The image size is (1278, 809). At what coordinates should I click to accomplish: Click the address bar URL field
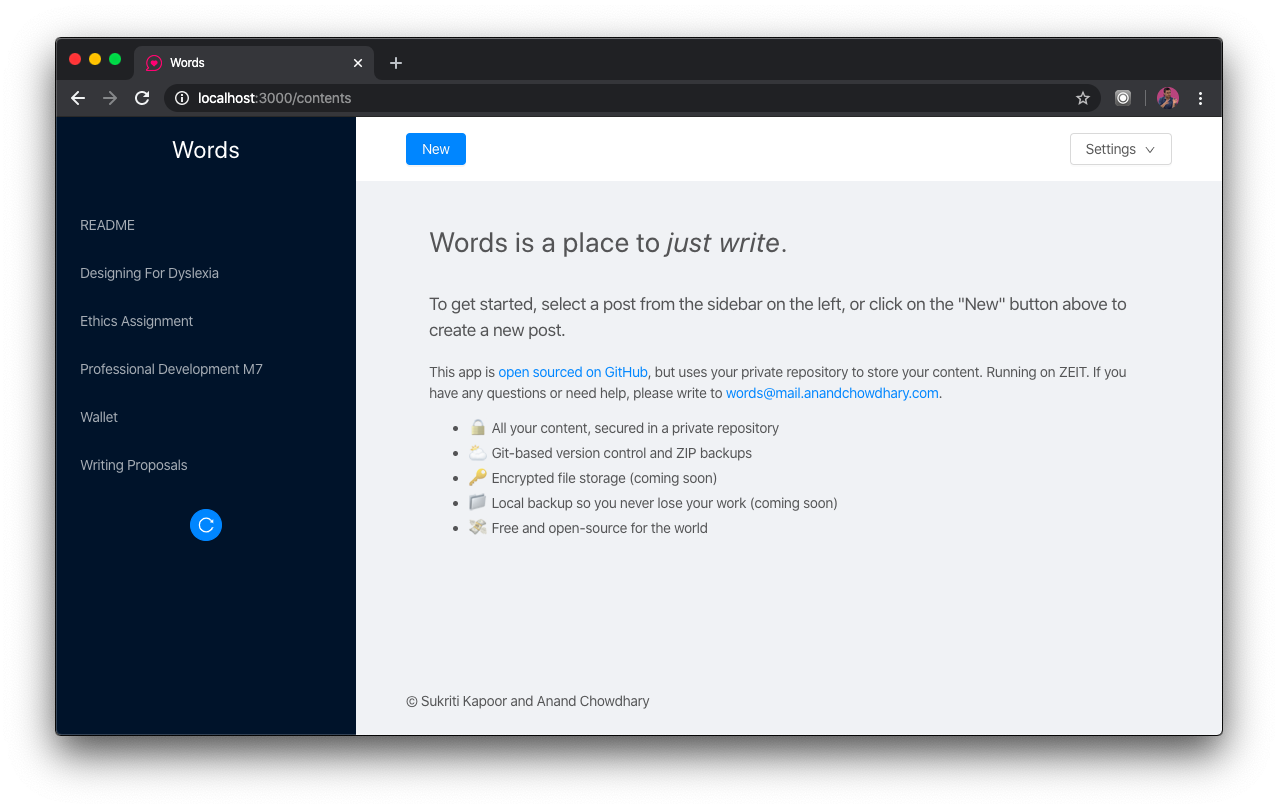[x=632, y=98]
